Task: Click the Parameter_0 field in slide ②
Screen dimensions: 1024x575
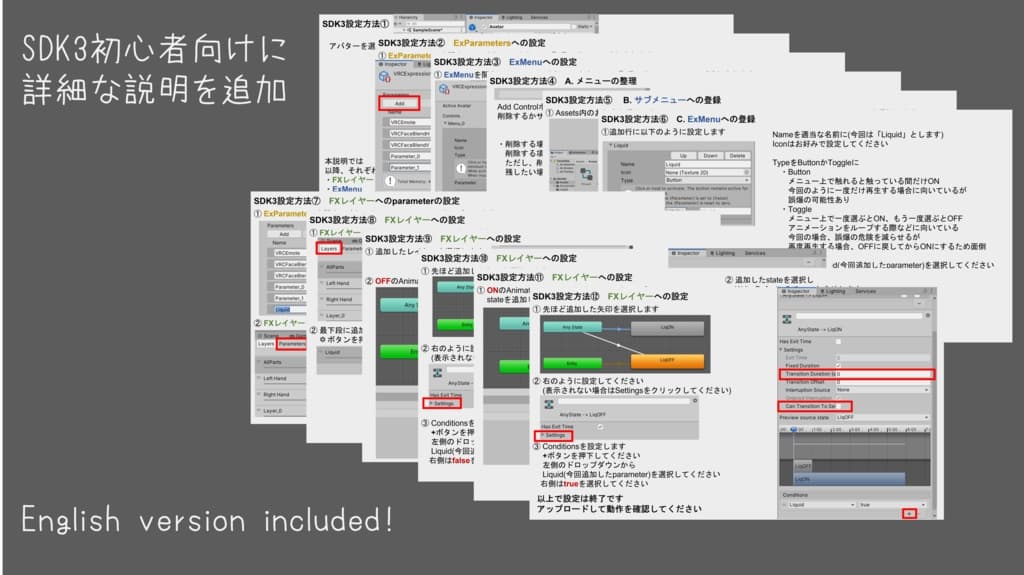Action: tap(409, 156)
